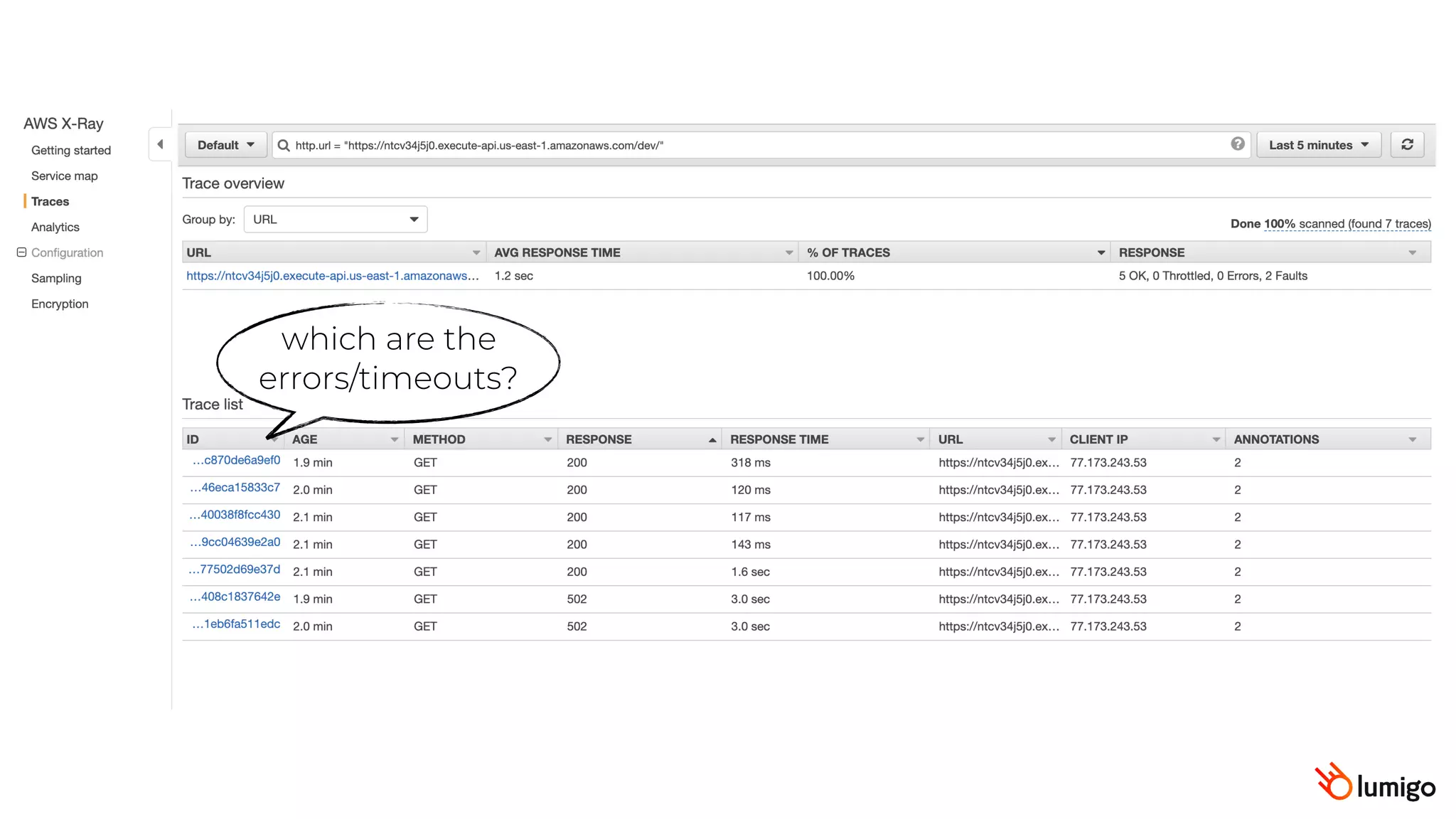Viewport: 1456px width, 819px height.
Task: Sort by RESPONSE column ascending arrow
Action: [x=712, y=440]
